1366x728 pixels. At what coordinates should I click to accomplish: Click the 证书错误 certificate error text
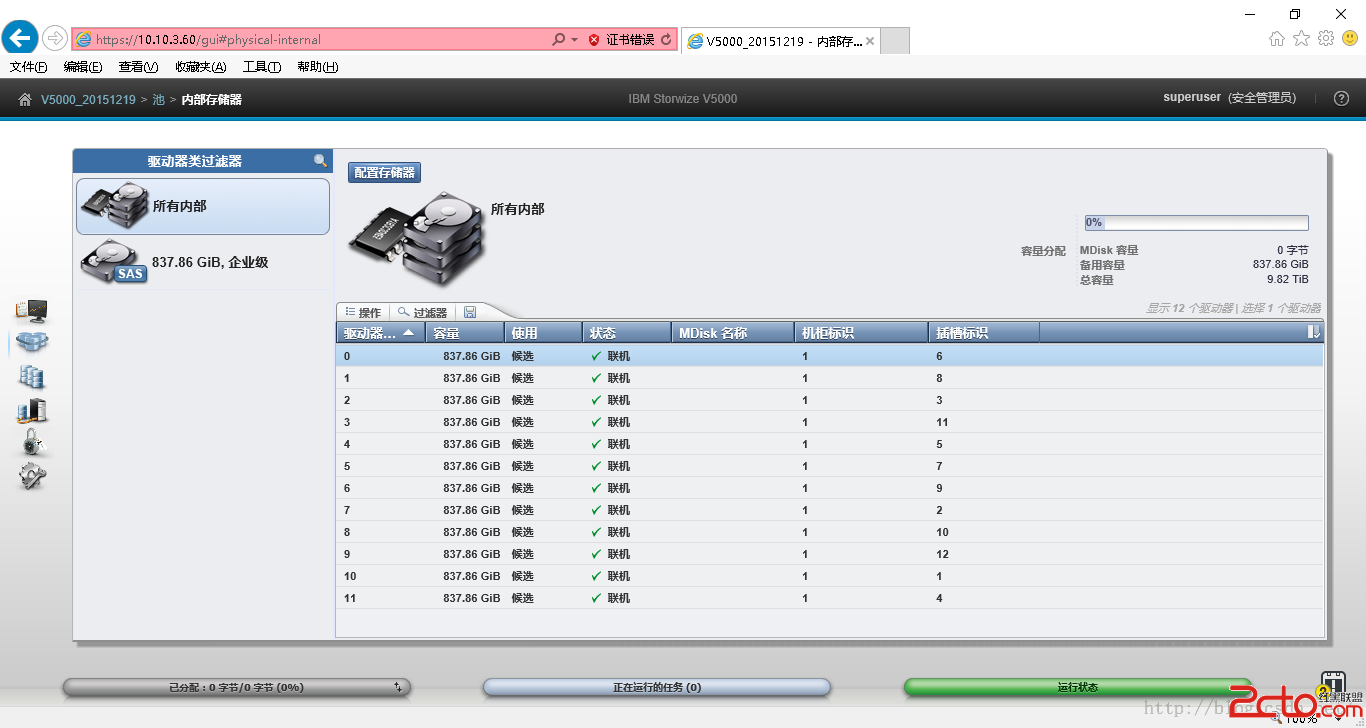(630, 40)
